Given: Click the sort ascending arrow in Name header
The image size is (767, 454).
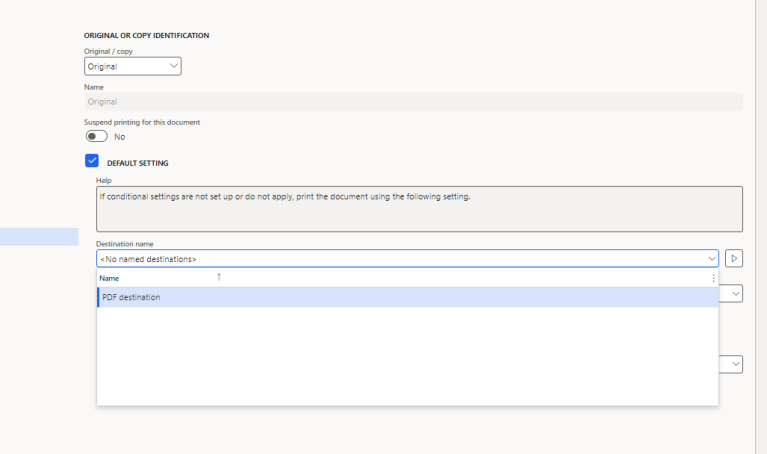Looking at the screenshot, I should tap(219, 277).
